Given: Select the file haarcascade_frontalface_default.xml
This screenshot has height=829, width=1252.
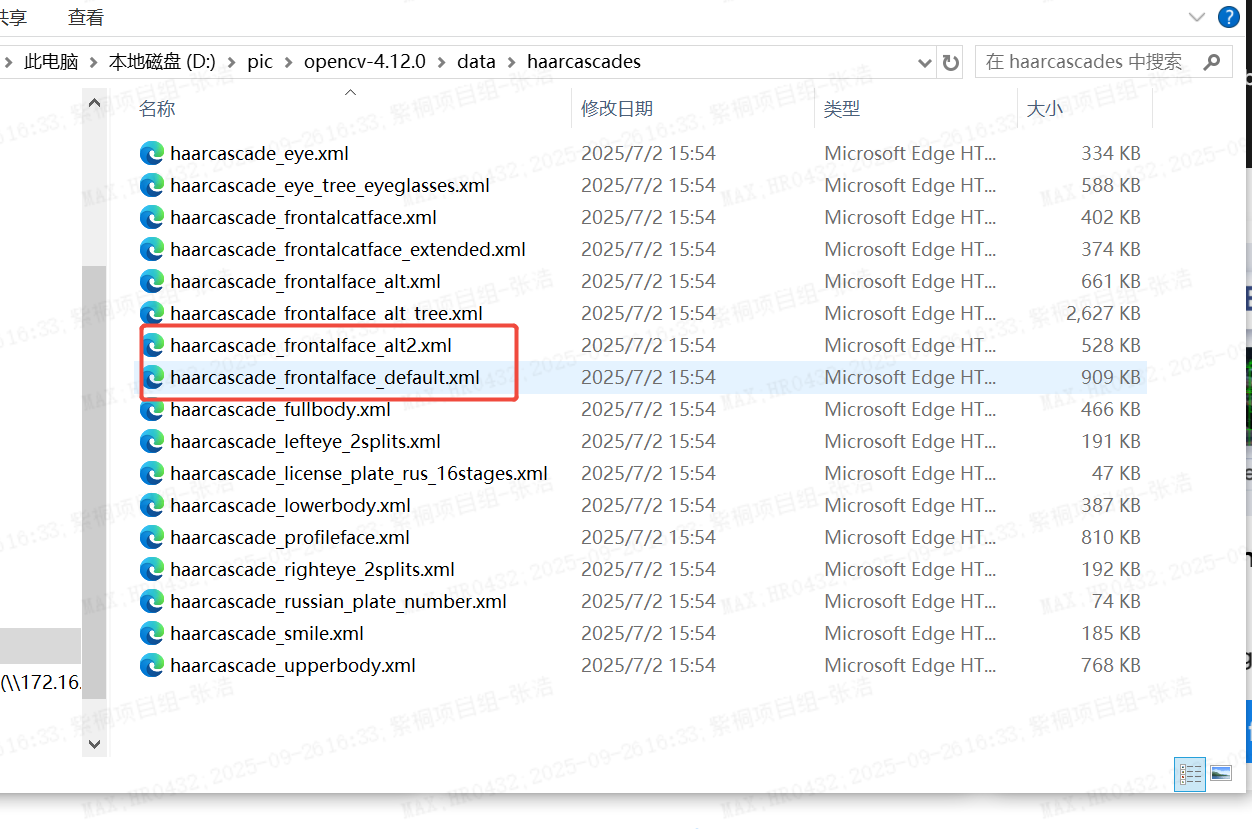Looking at the screenshot, I should 325,377.
